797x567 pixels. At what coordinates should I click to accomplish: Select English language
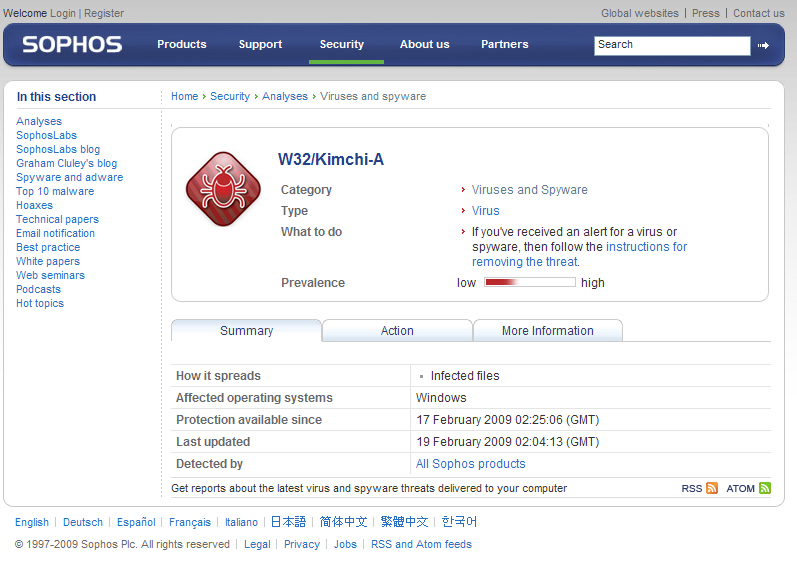pos(32,522)
